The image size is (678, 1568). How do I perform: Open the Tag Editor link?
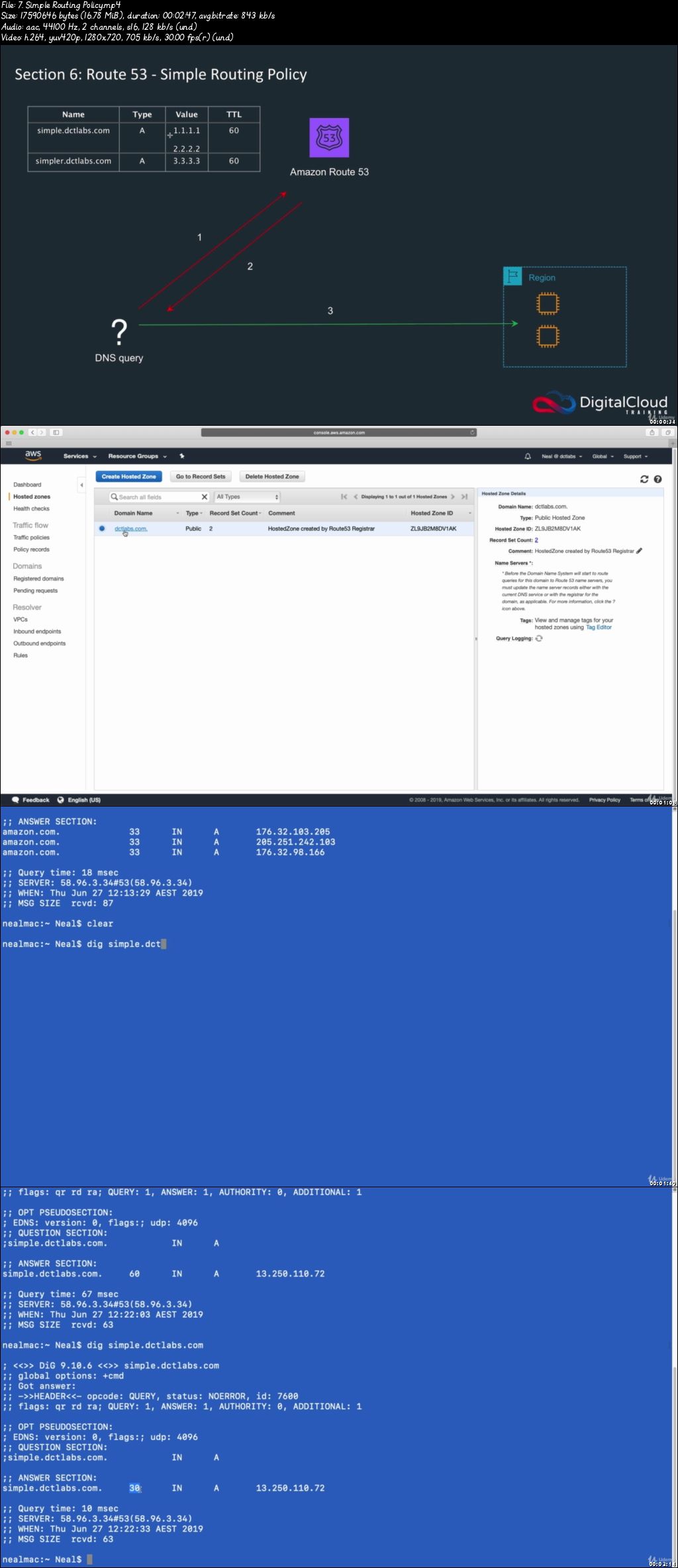coord(599,627)
